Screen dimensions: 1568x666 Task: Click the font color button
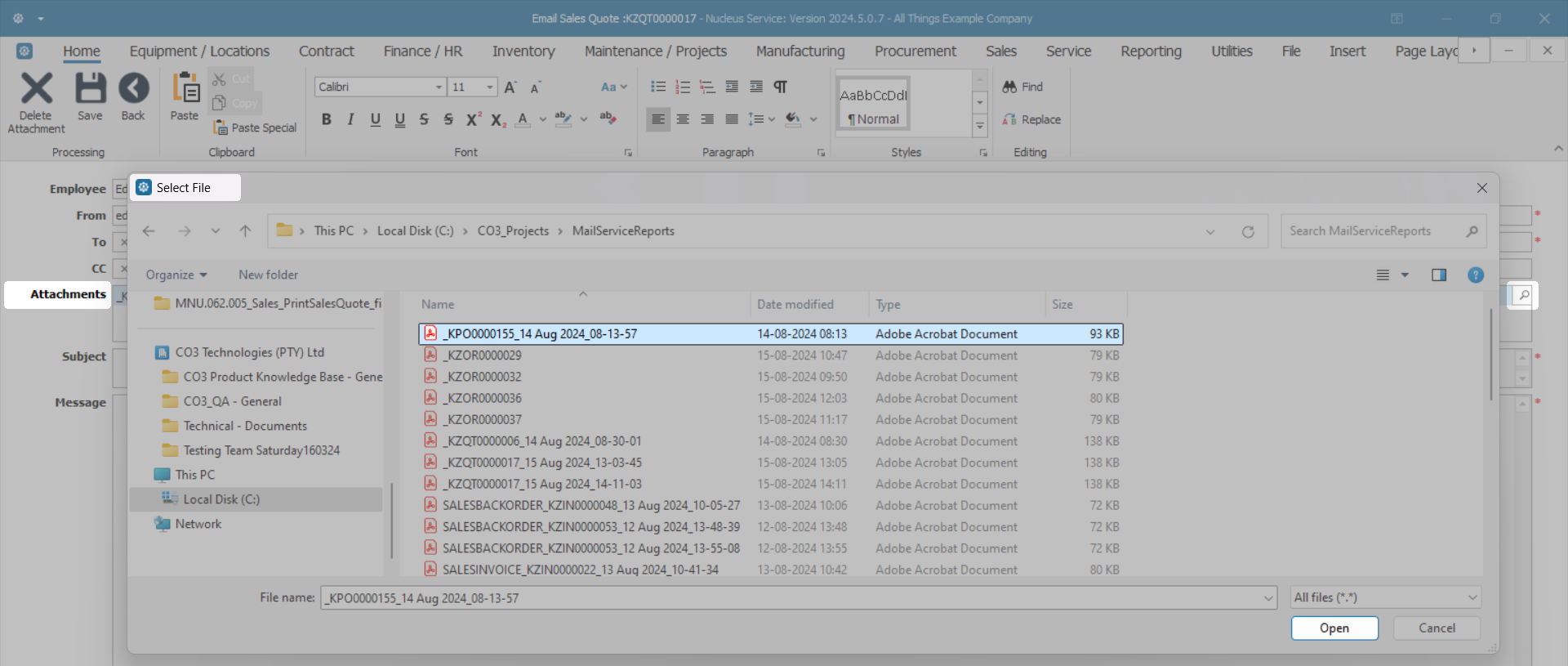[x=523, y=119]
